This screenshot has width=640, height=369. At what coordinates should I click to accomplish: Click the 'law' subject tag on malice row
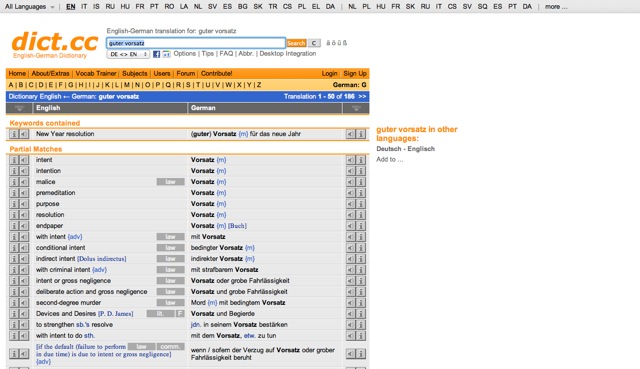171,182
